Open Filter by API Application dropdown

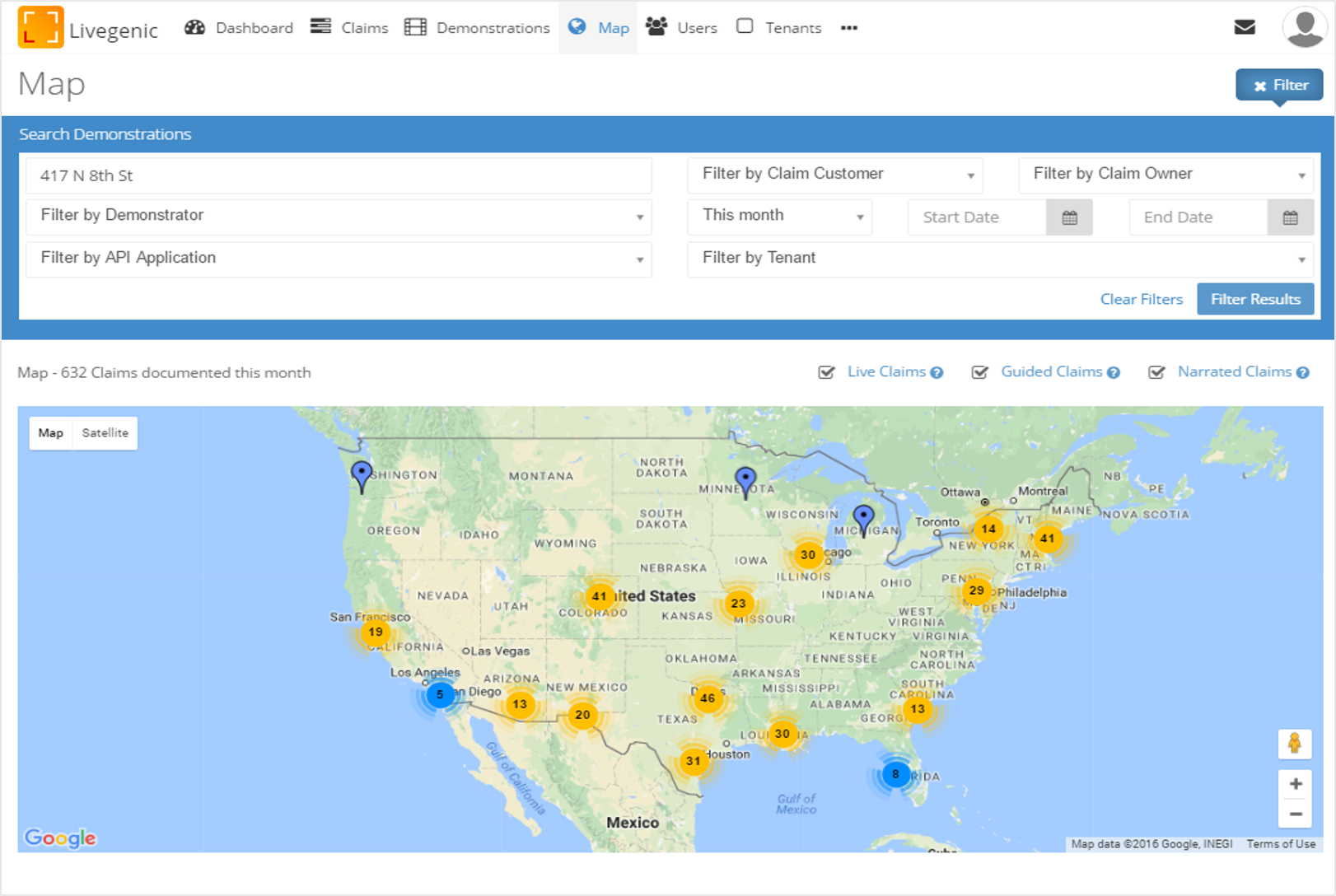(339, 259)
